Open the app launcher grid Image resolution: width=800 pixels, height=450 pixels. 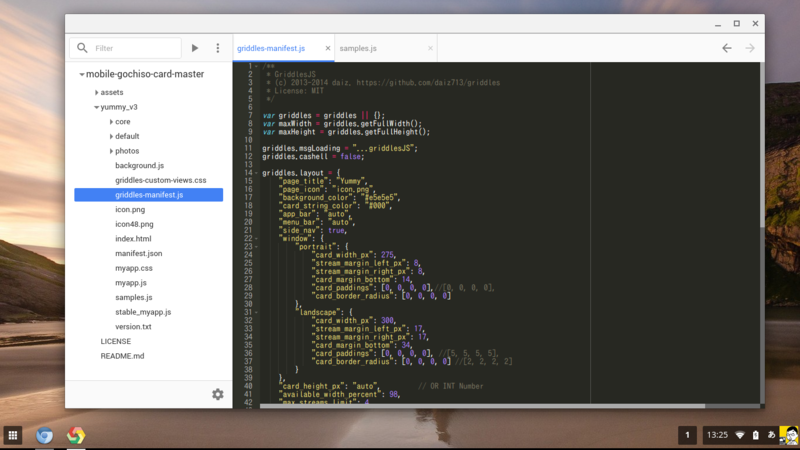[x=13, y=435]
